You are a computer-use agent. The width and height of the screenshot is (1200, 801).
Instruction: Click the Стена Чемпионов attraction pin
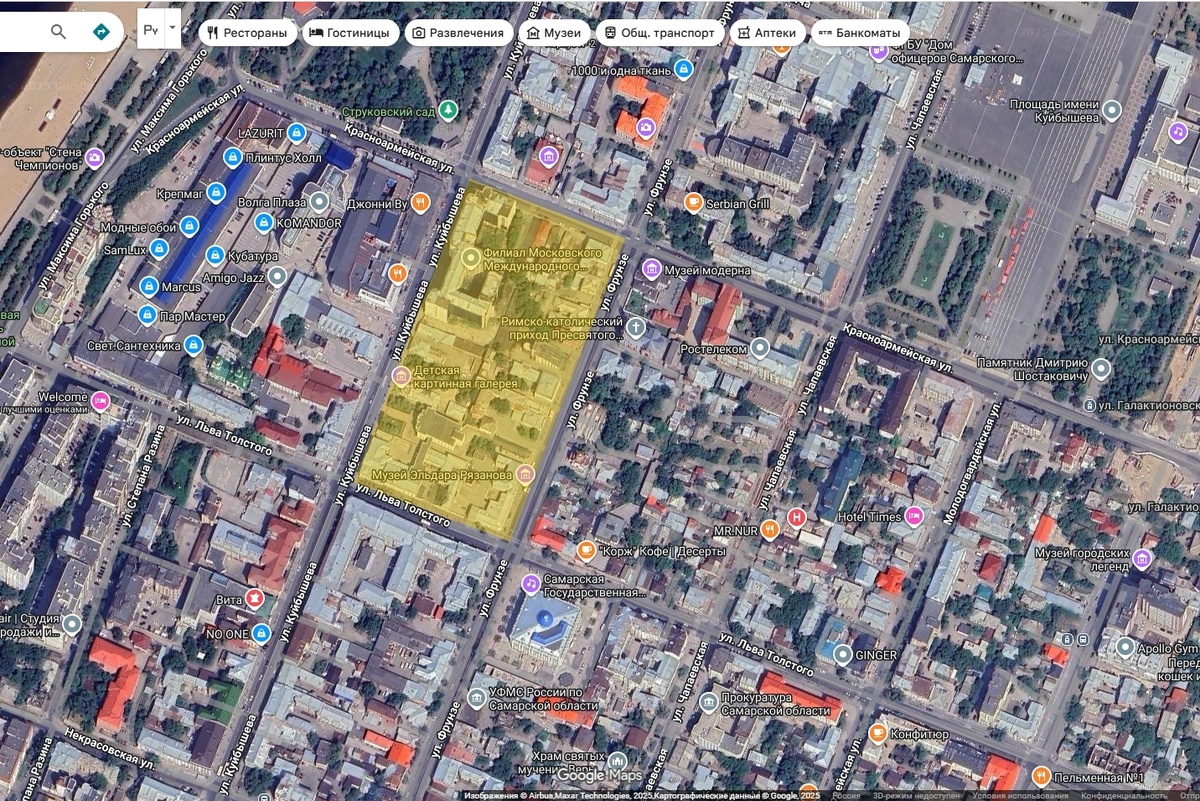pos(94,157)
